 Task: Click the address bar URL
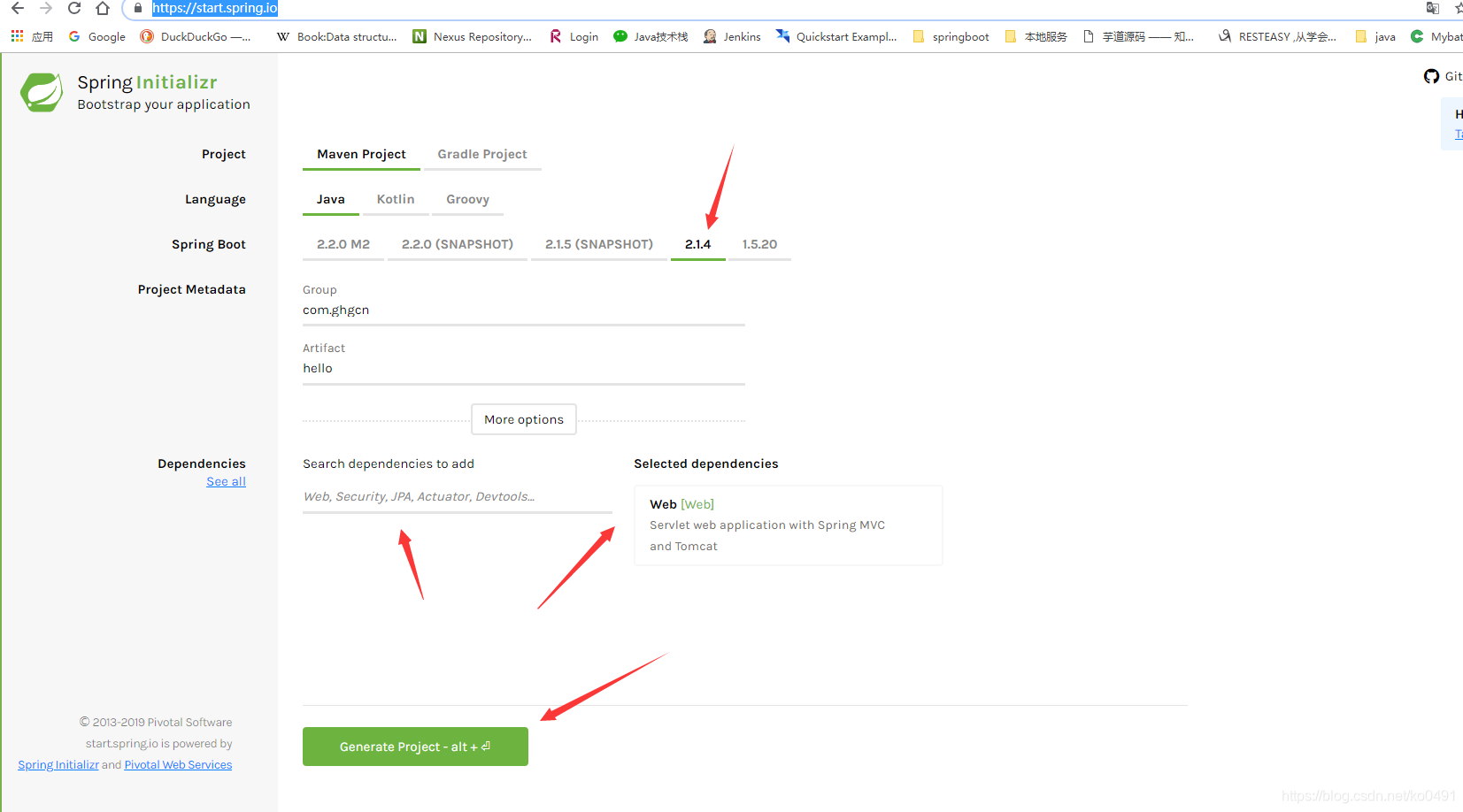[x=215, y=8]
